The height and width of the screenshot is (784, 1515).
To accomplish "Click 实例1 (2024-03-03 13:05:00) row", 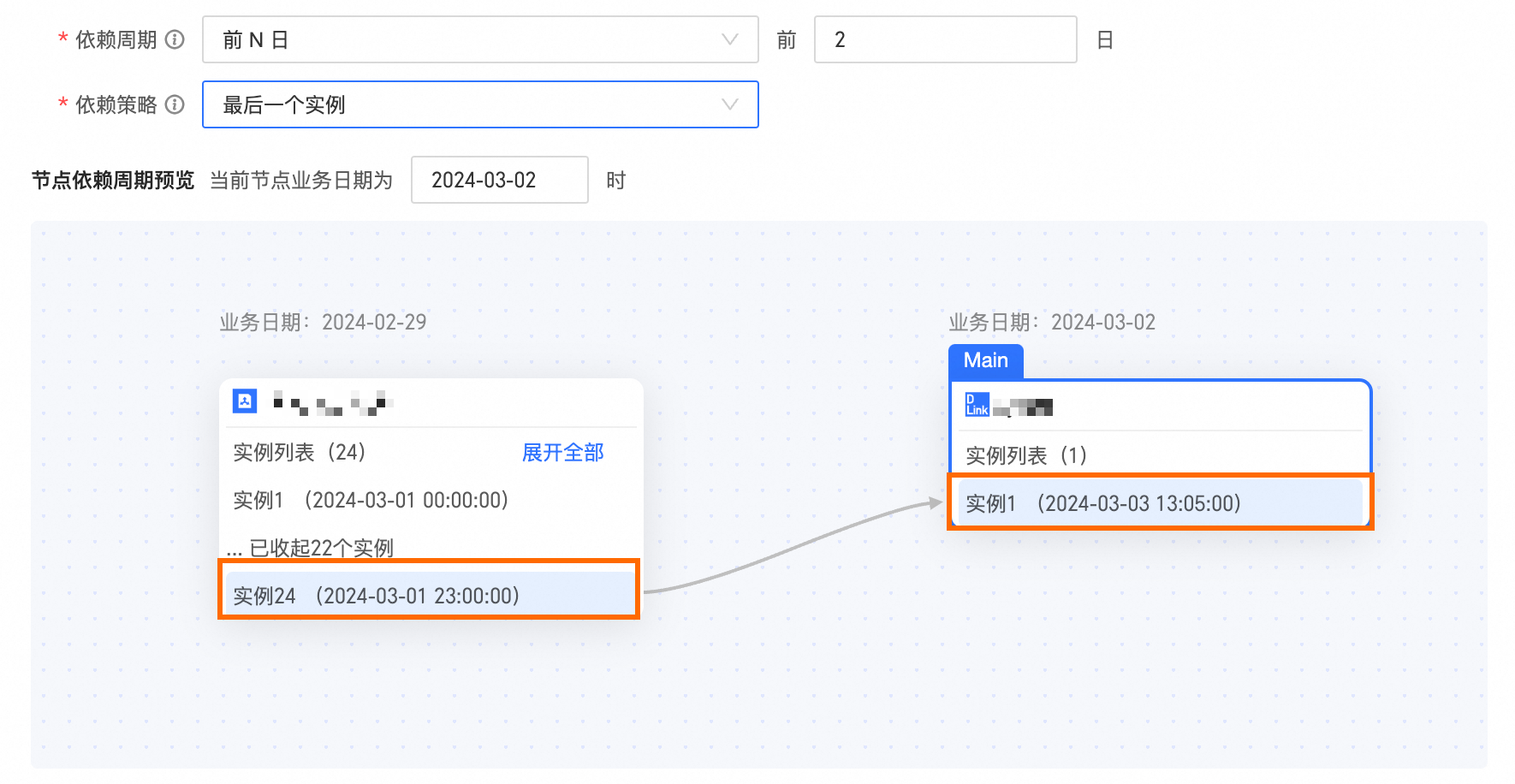I will (1160, 503).
